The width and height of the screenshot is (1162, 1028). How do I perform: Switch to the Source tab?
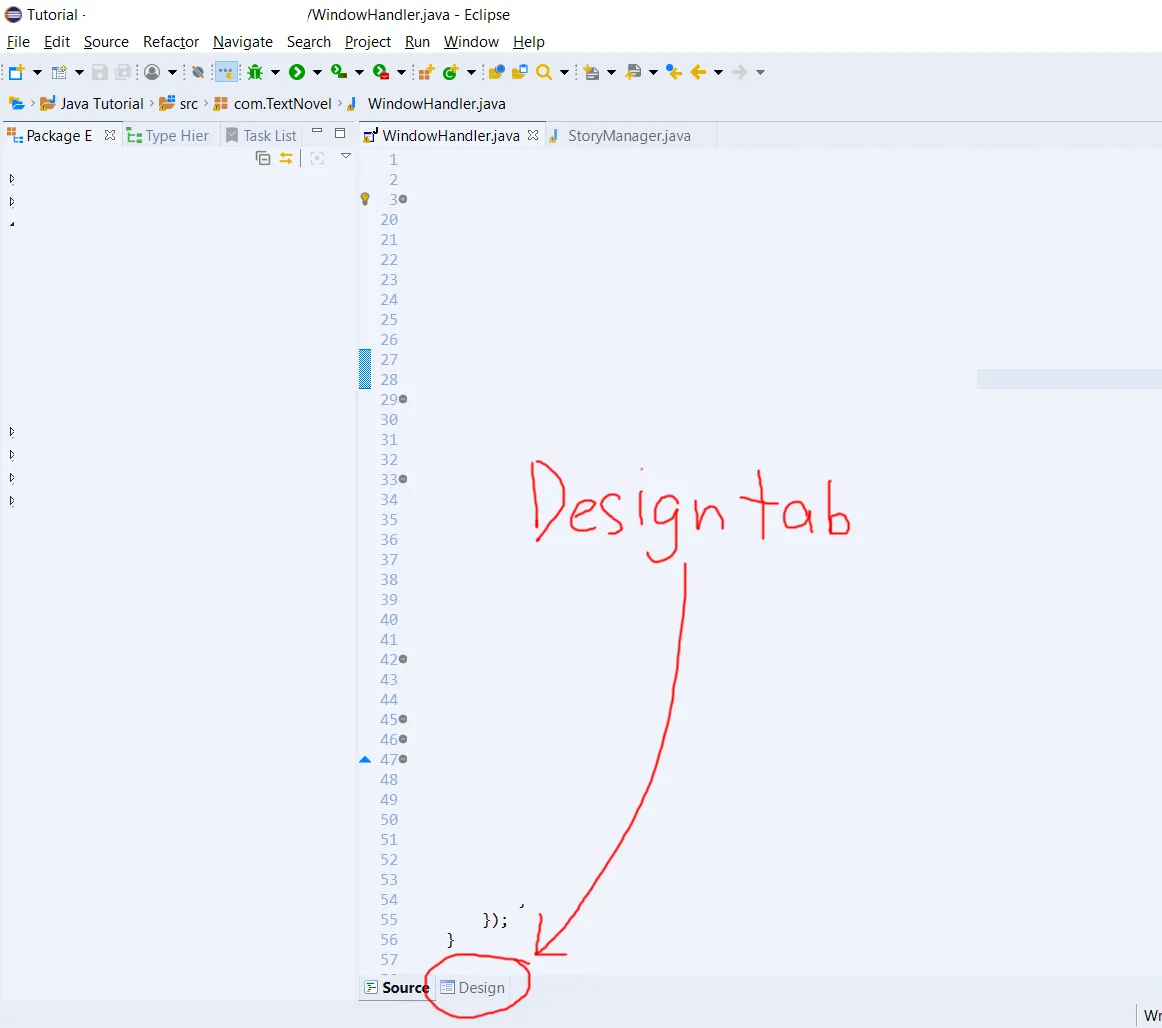397,988
